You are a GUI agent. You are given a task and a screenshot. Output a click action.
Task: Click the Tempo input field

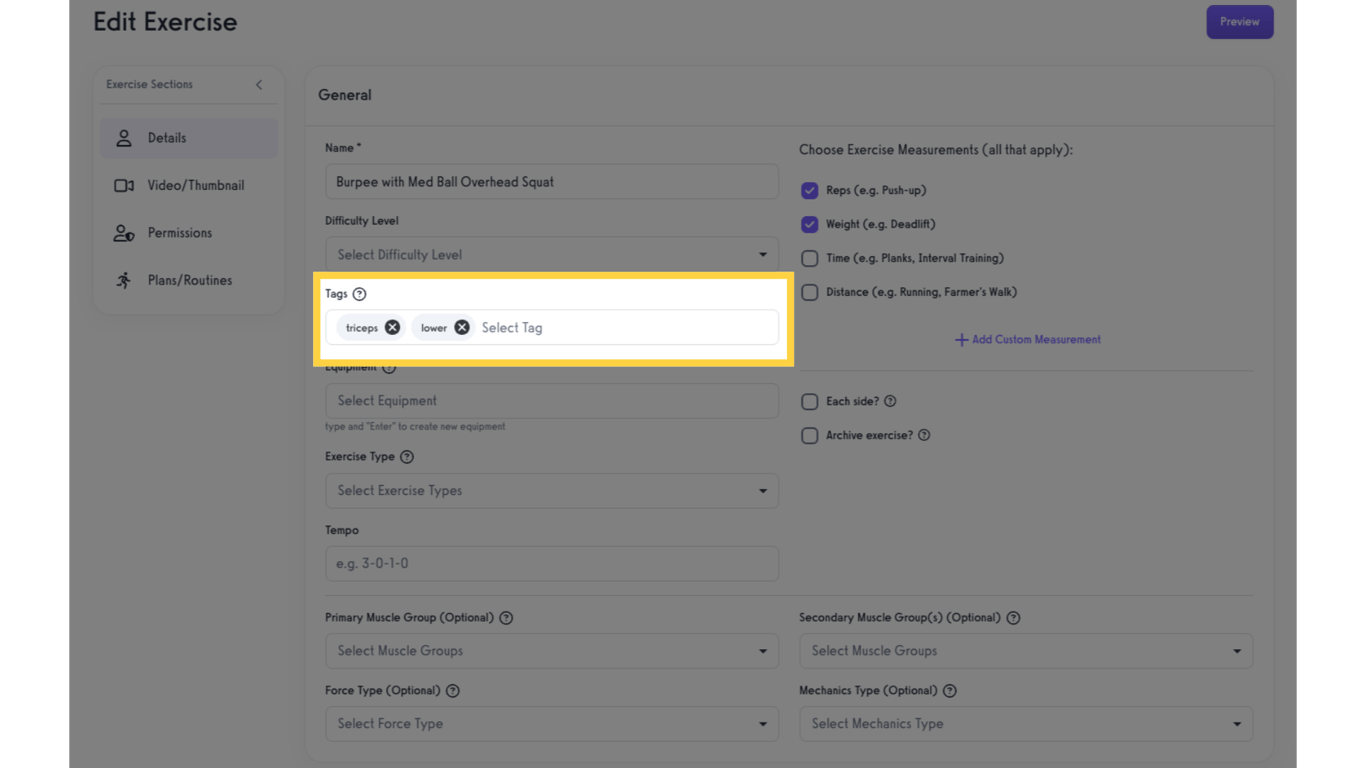point(552,563)
